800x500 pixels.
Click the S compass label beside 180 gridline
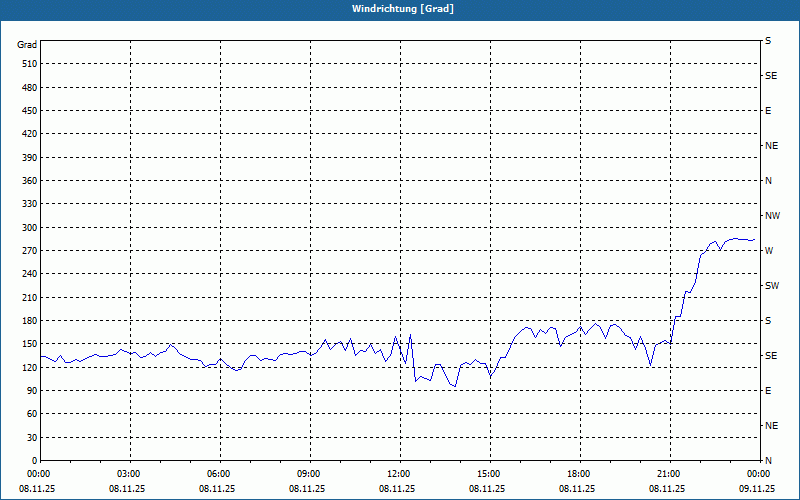(x=768, y=321)
